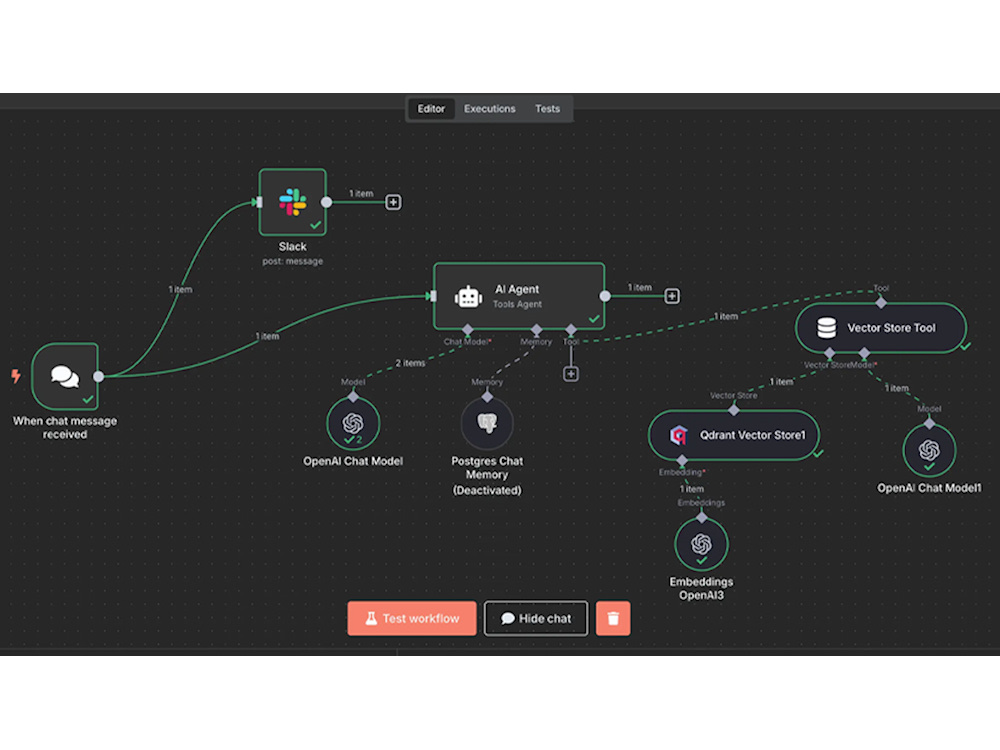Click the 'Embeddings OpenAI3' label
Image resolution: width=1000 pixels, height=750 pixels.
[x=702, y=588]
